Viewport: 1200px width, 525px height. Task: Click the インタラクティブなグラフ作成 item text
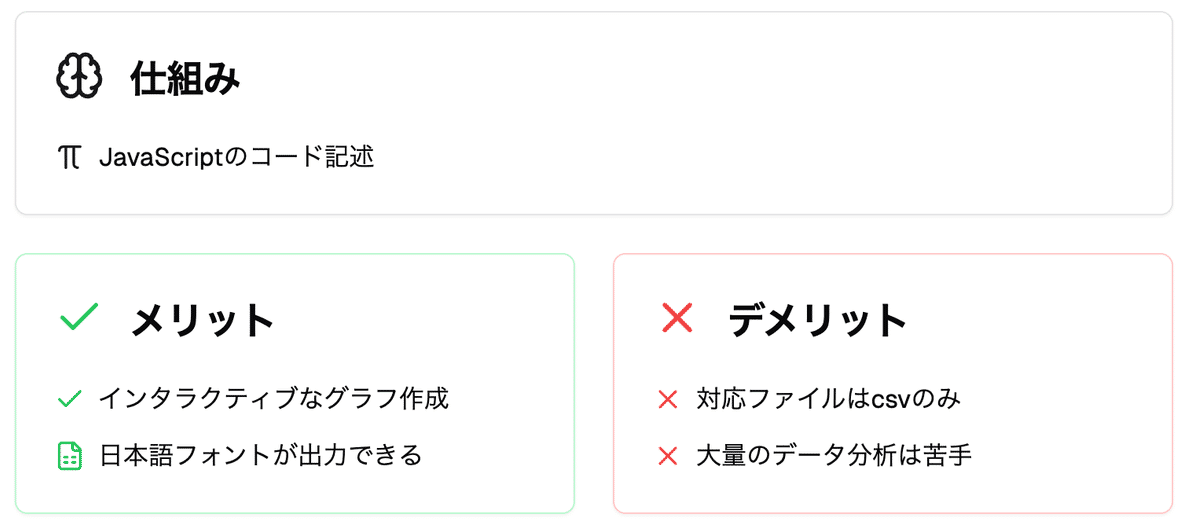[x=274, y=399]
